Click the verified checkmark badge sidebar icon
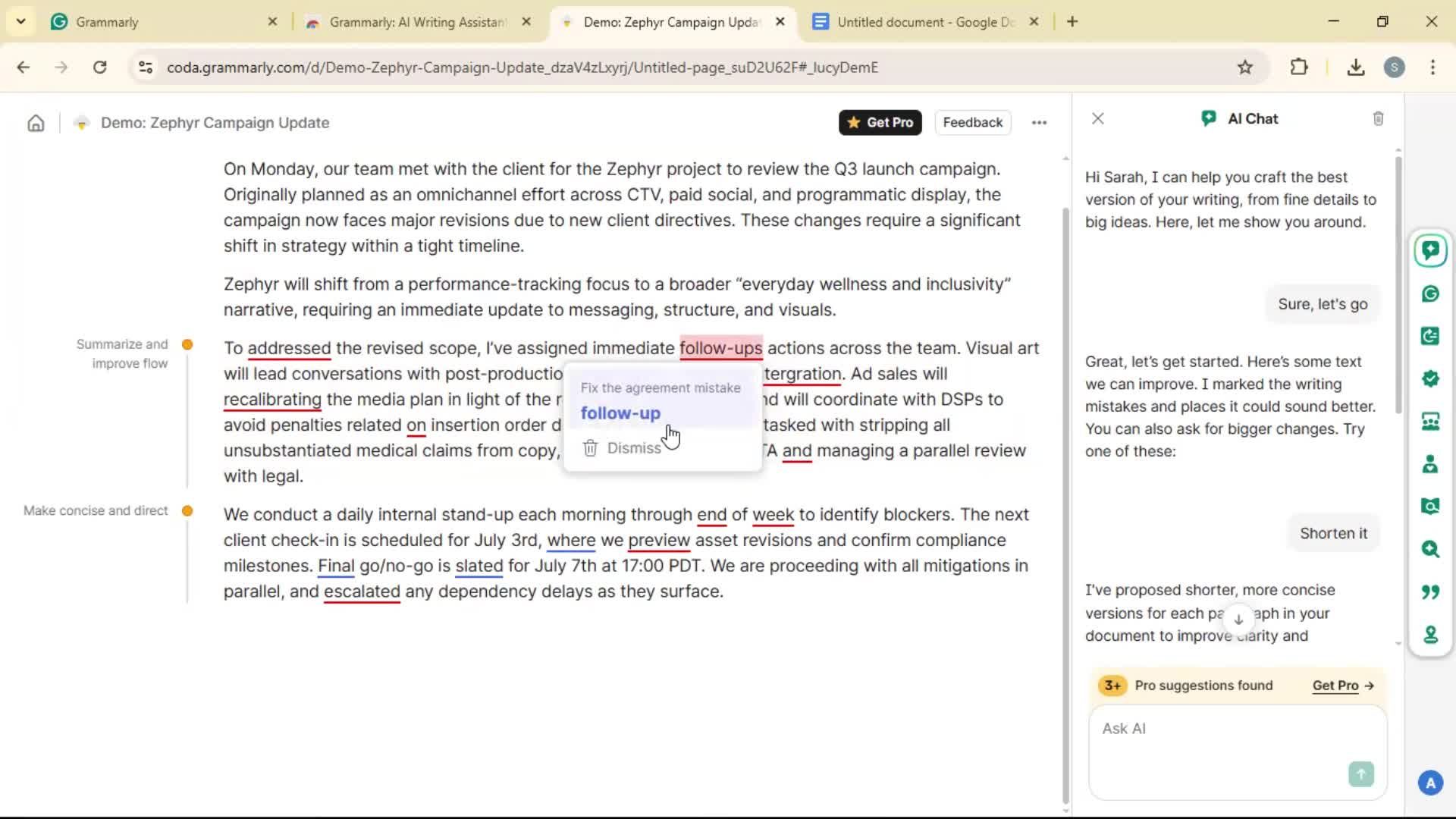The image size is (1456, 819). coord(1430,378)
